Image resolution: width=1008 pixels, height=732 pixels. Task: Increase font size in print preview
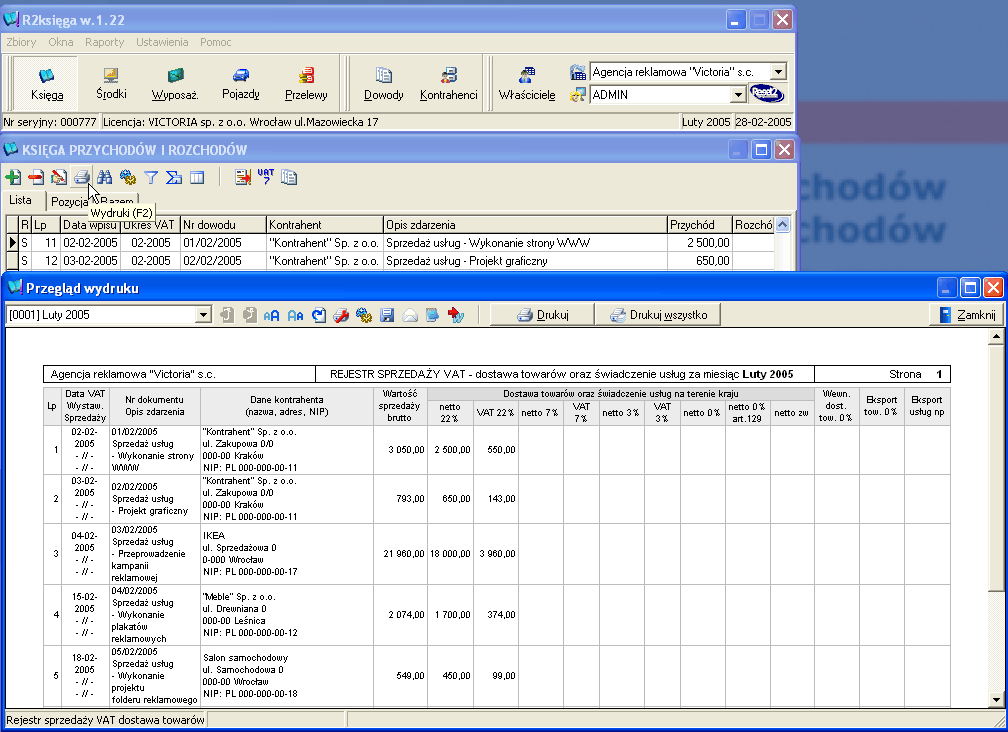(272, 315)
